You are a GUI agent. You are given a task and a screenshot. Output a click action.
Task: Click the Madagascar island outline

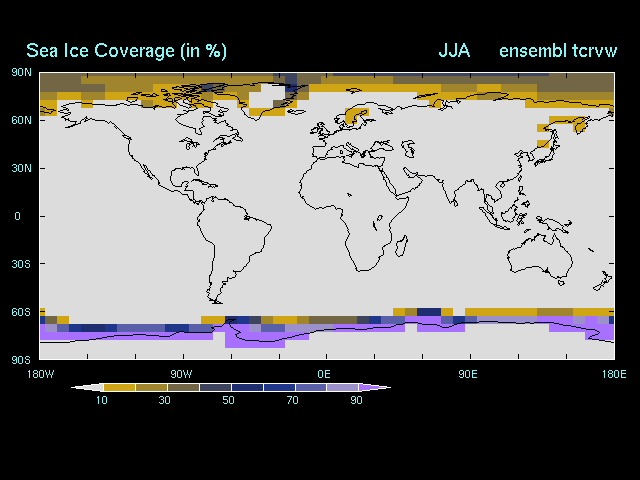point(402,245)
